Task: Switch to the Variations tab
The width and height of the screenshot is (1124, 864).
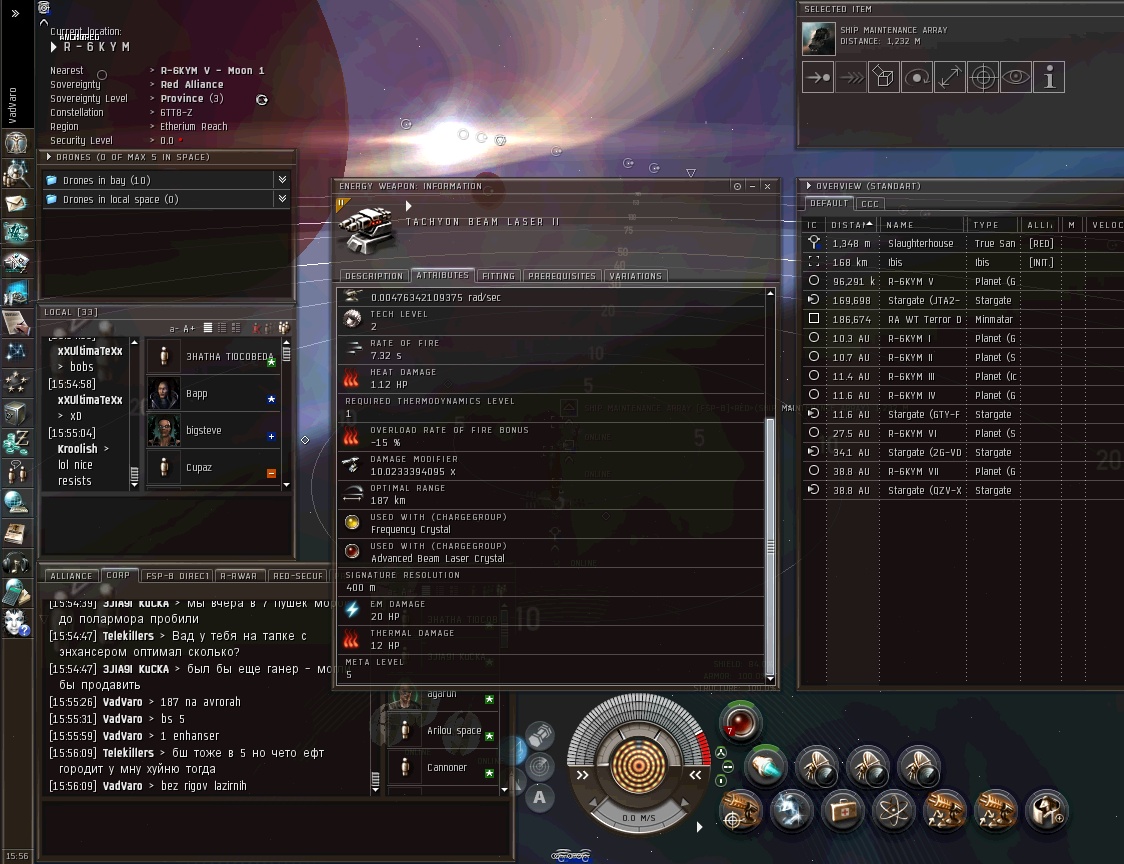Action: (636, 276)
